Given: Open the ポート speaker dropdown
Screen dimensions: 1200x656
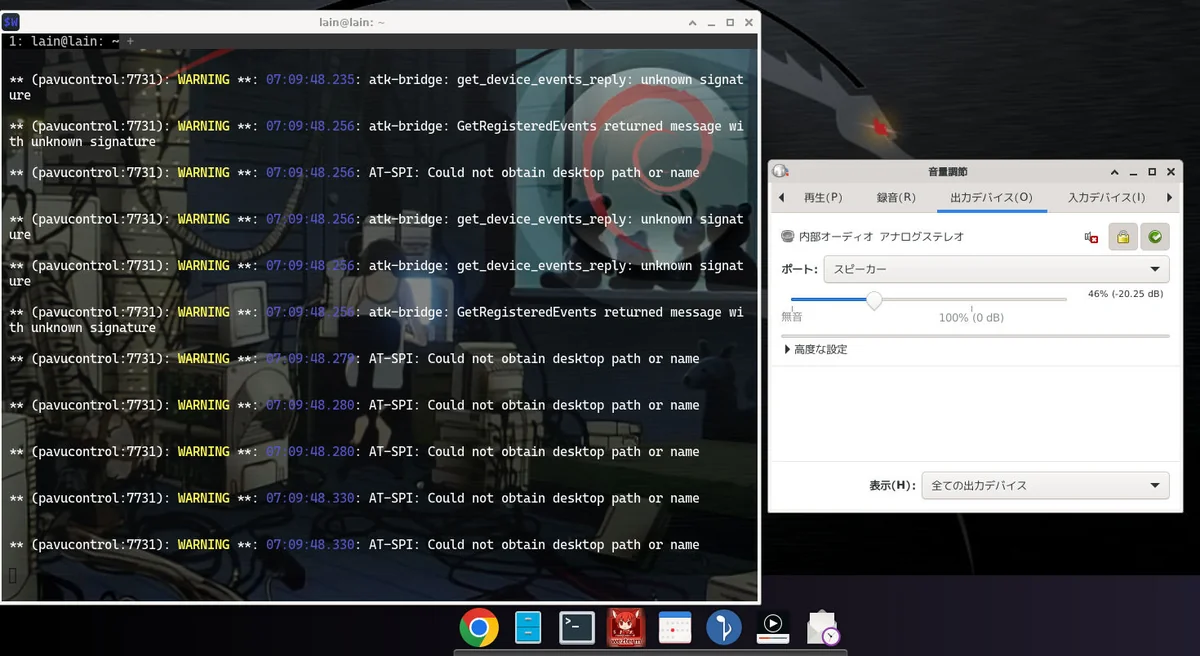Looking at the screenshot, I should click(995, 269).
